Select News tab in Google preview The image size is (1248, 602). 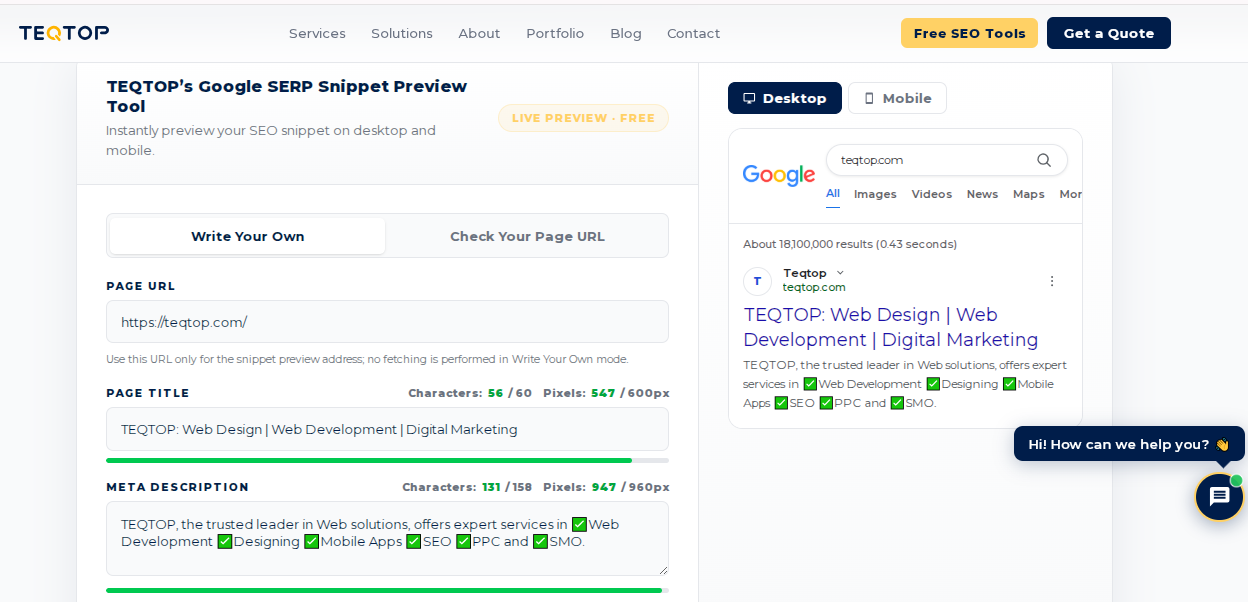[982, 194]
